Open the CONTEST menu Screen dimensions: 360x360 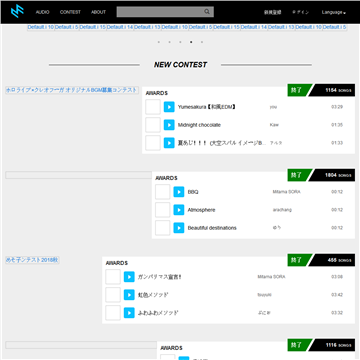coord(70,12)
